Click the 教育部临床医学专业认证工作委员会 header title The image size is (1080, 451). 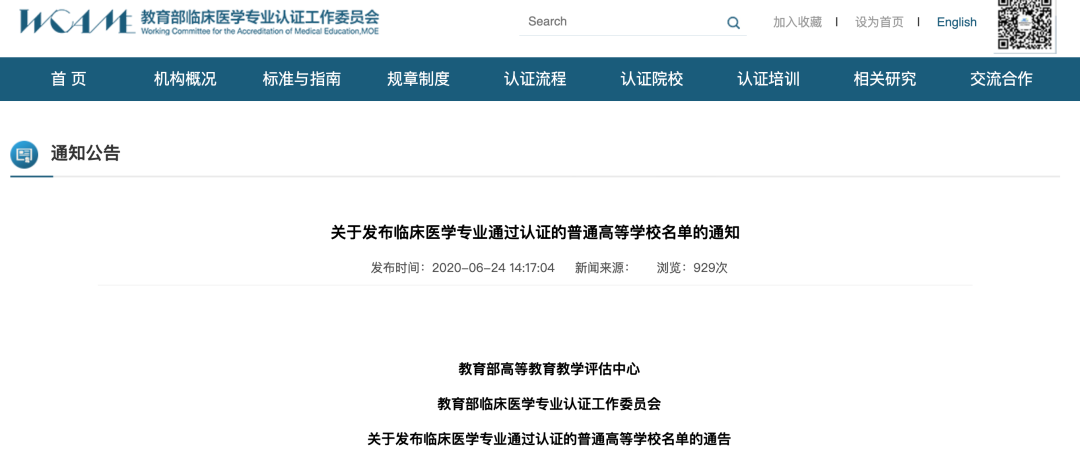coord(260,16)
